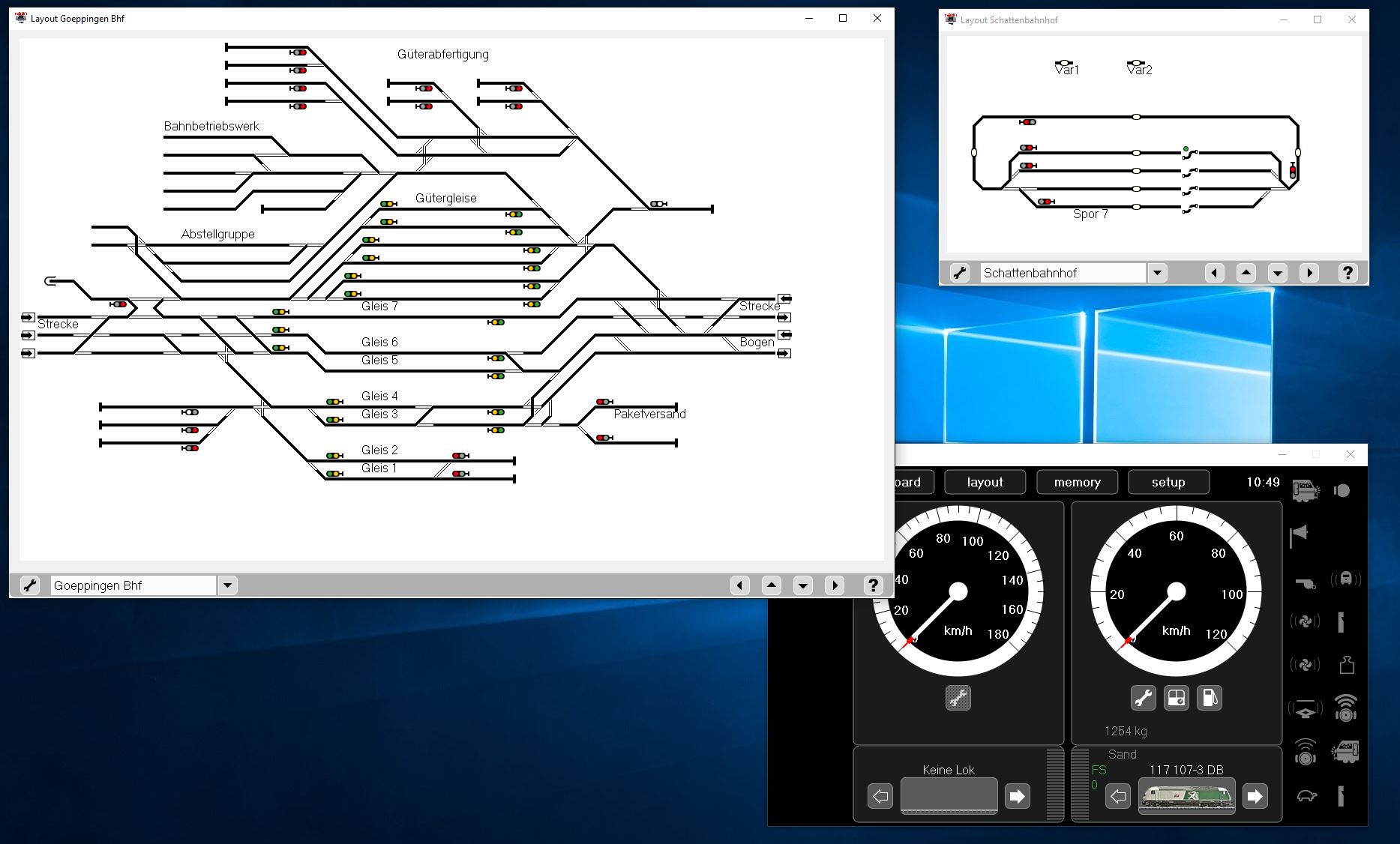This screenshot has height=844, width=1400.
Task: Click the speed bar beside the FS indicator
Action: click(1081, 783)
